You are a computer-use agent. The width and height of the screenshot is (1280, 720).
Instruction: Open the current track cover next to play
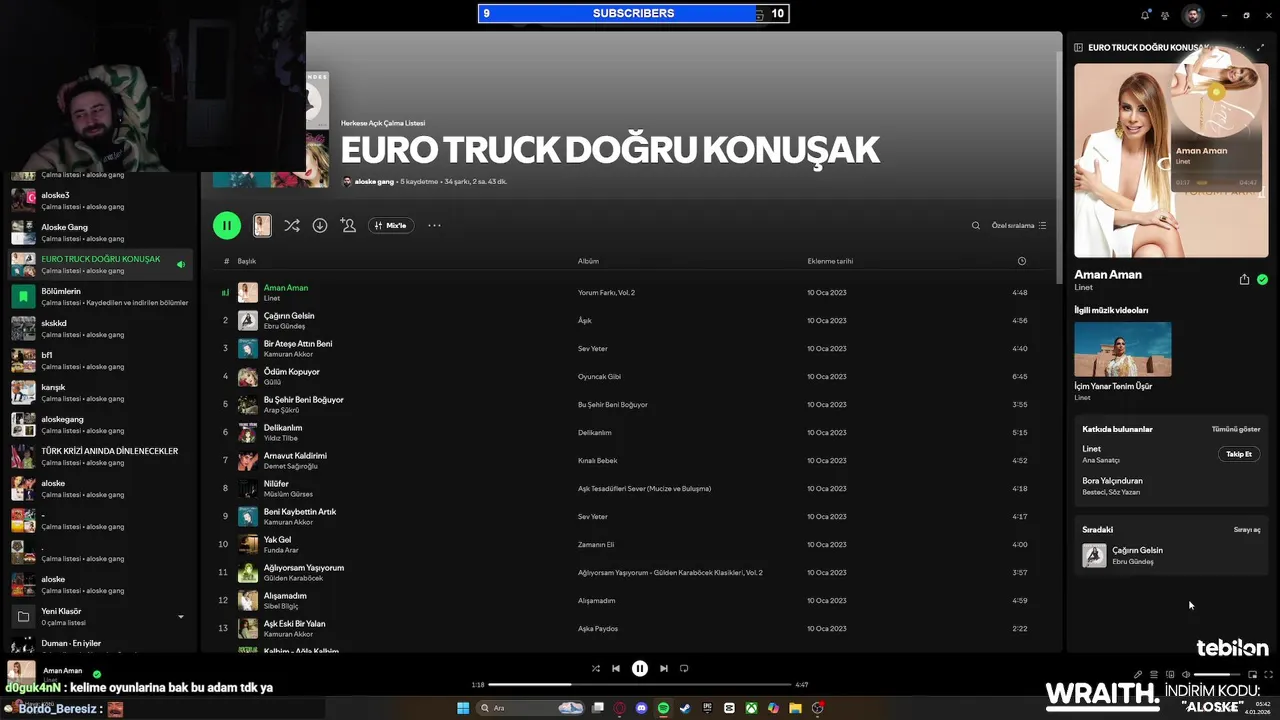pyautogui.click(x=262, y=225)
